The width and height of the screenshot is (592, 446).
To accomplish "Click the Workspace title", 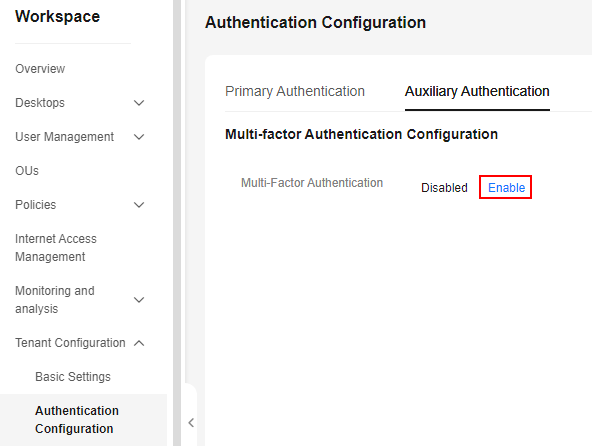I will pos(58,17).
